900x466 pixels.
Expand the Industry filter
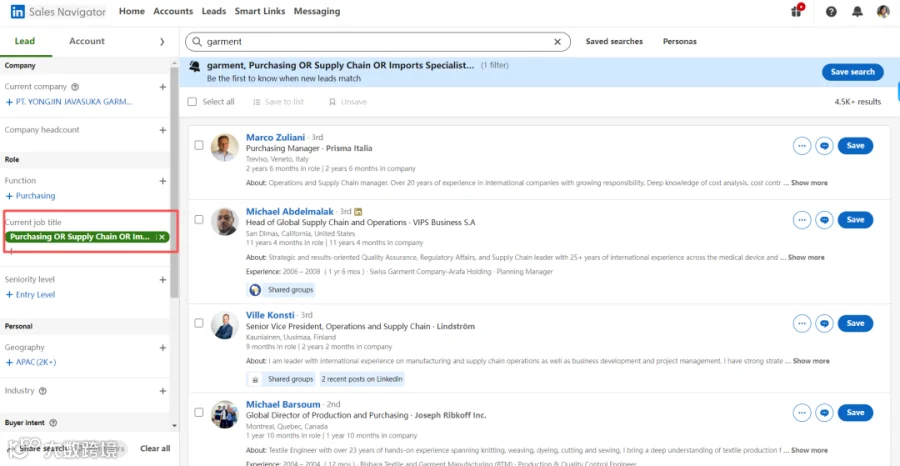(162, 391)
